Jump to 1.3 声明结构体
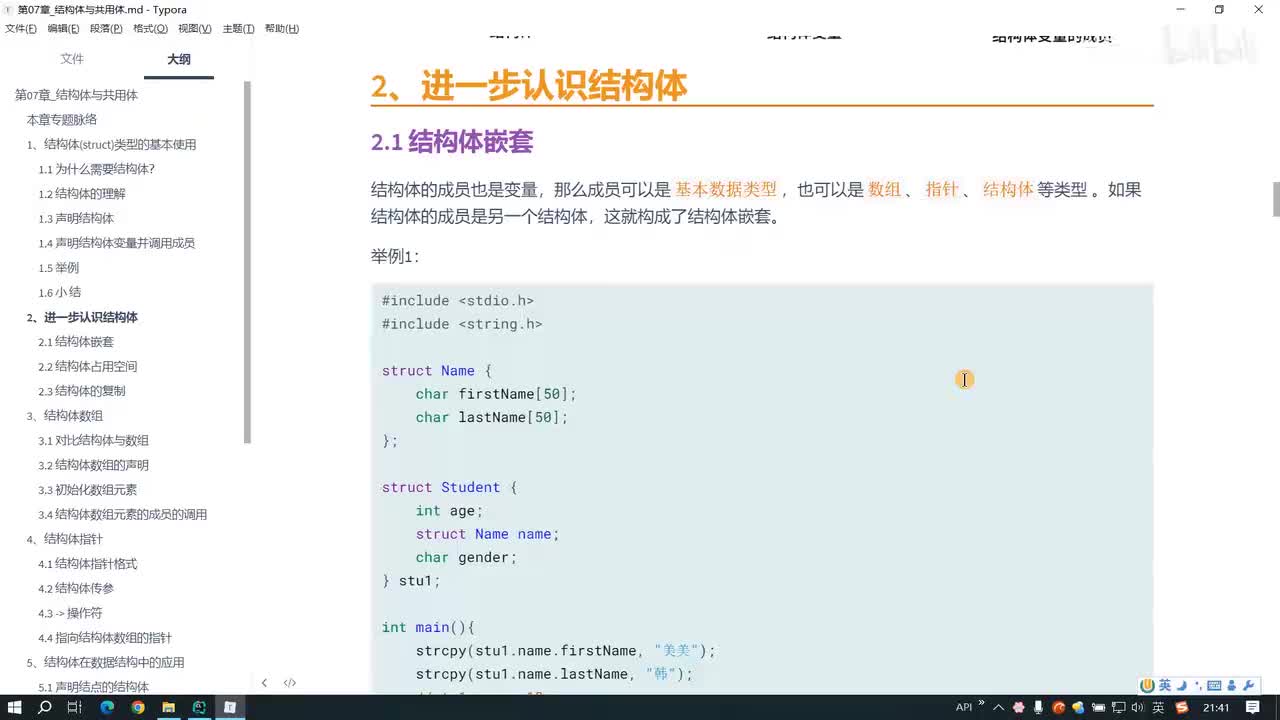Screen dimensions: 1280x720 (x=76, y=218)
